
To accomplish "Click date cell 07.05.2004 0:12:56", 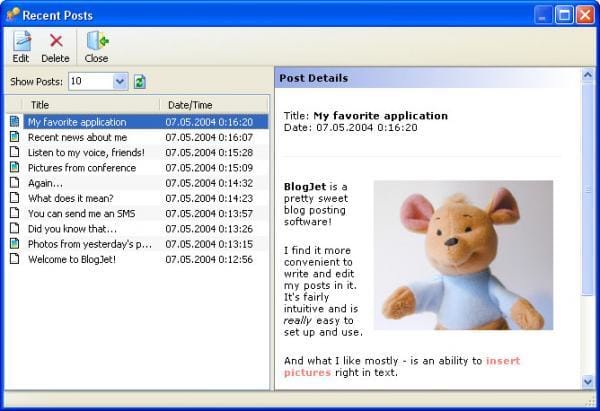I will click(209, 260).
